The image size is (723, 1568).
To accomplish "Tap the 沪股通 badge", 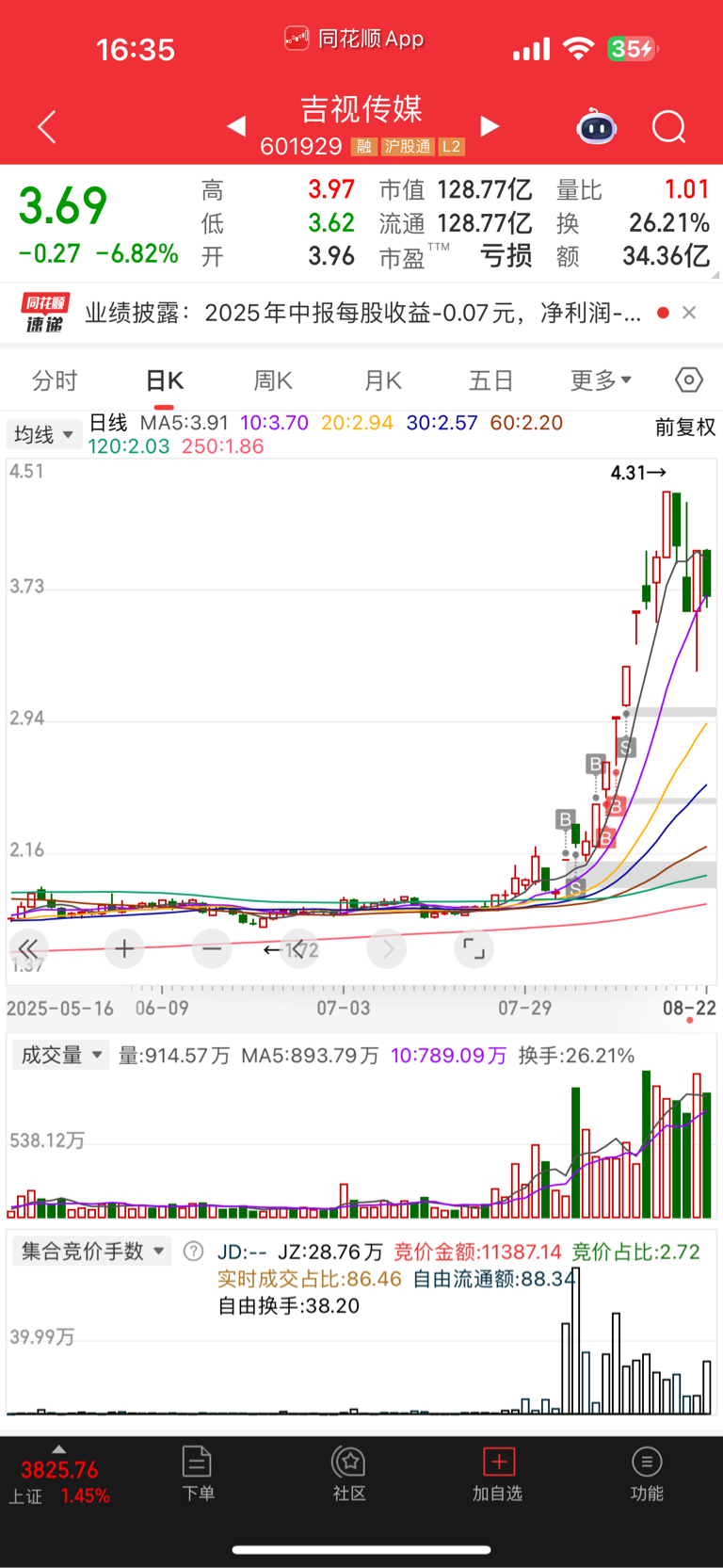I will point(408,147).
